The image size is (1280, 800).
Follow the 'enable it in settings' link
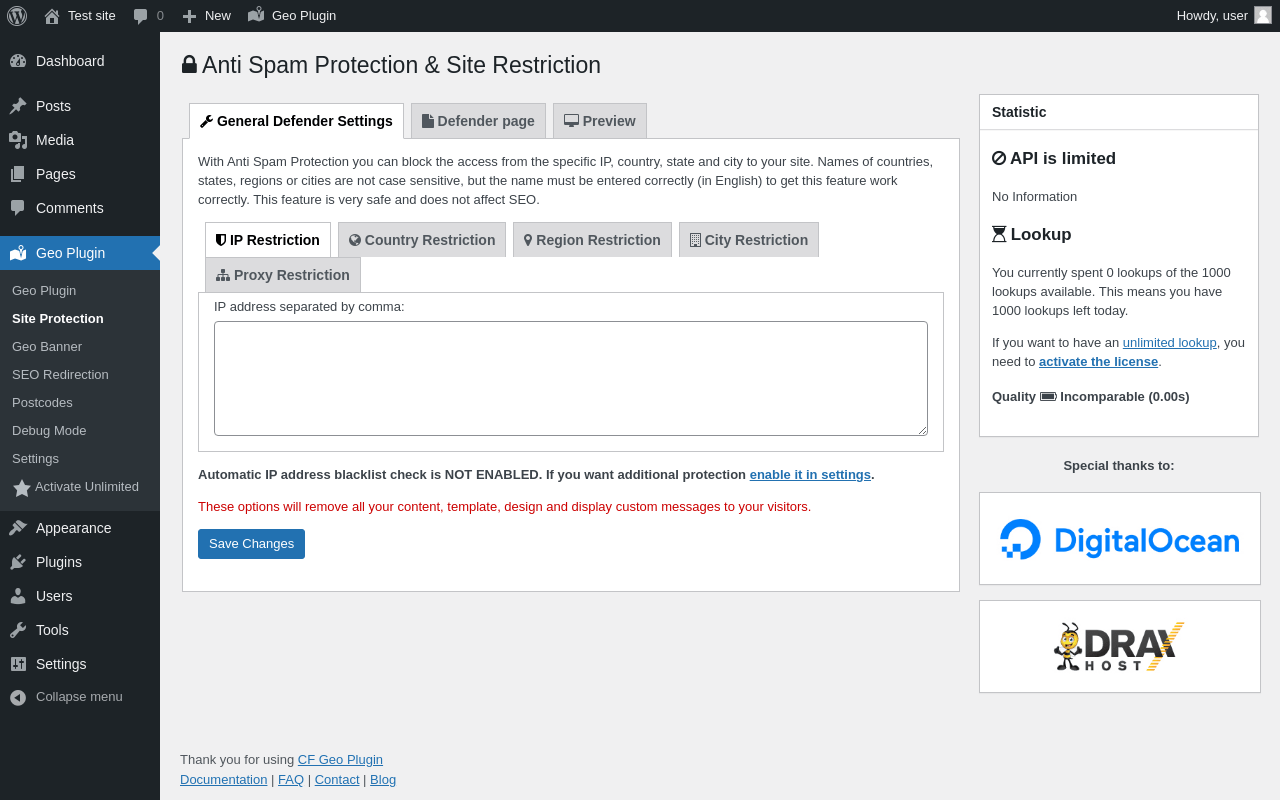pos(810,475)
